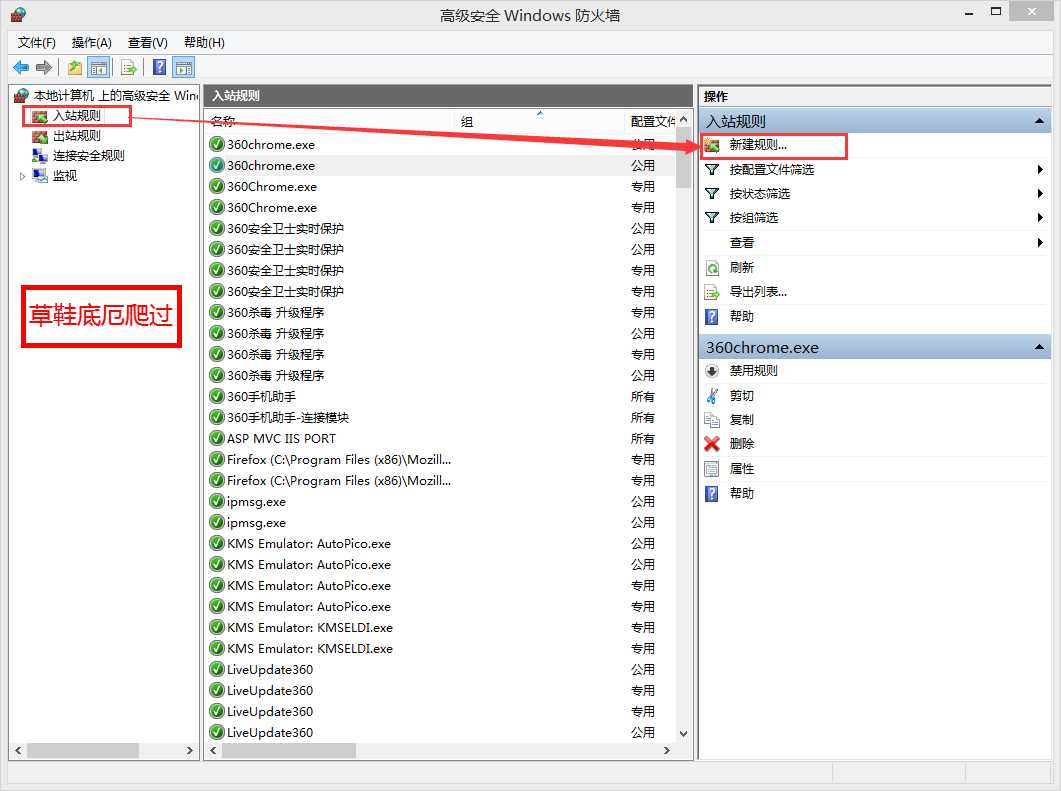Collapse the 360chrome.exe actions section header
Screen dimensions: 1061x791
point(1039,347)
